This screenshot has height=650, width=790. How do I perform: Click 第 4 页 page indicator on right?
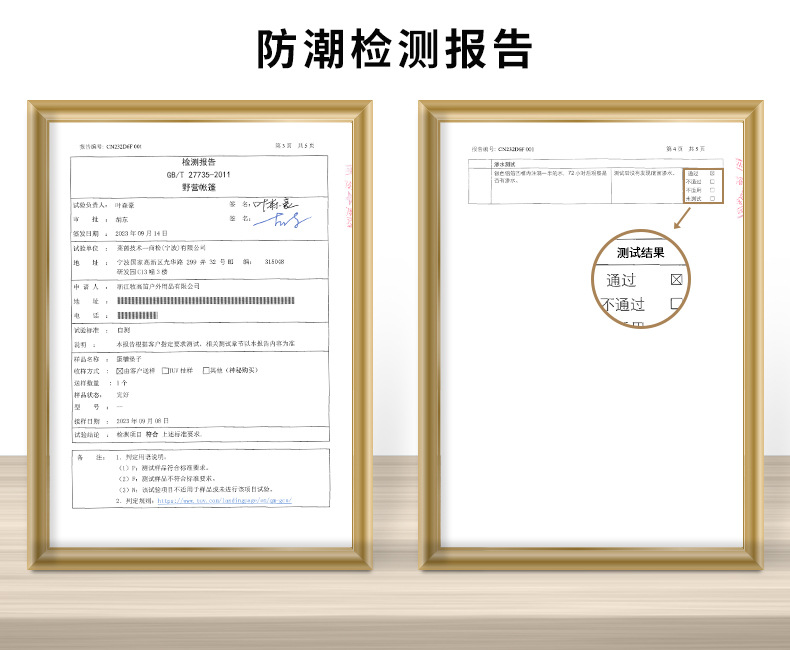(x=674, y=149)
